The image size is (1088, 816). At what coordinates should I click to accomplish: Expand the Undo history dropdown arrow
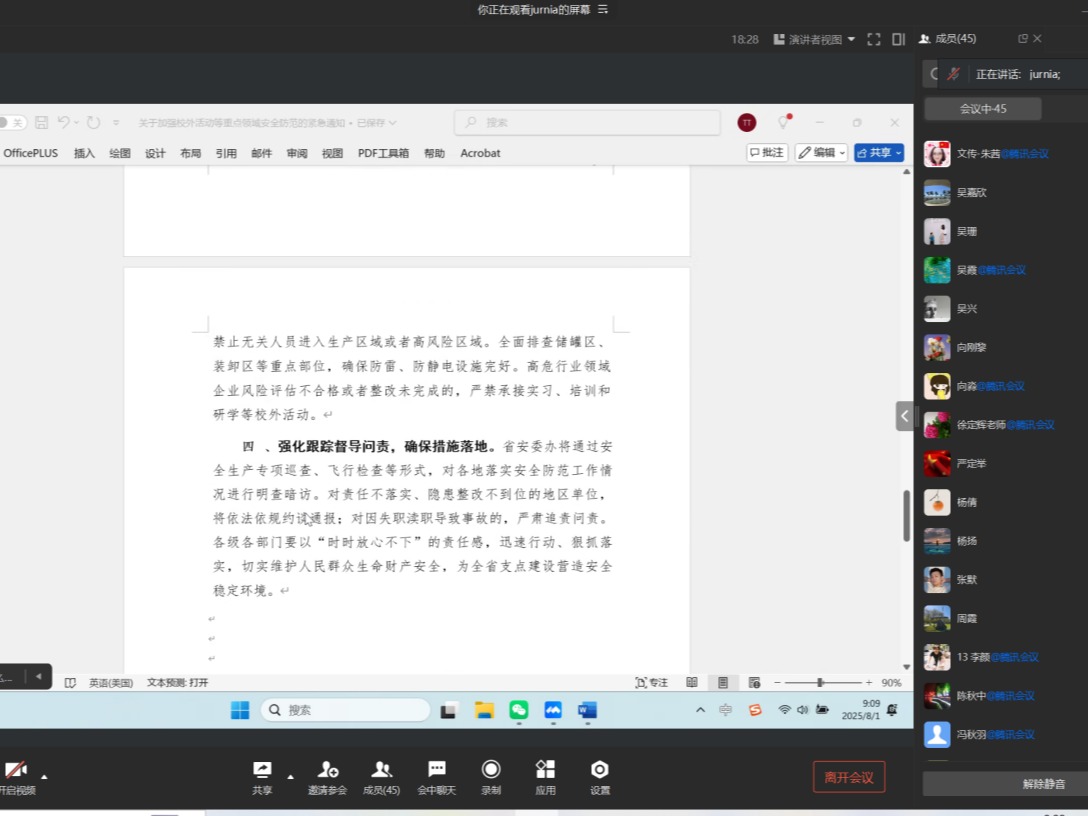76,123
